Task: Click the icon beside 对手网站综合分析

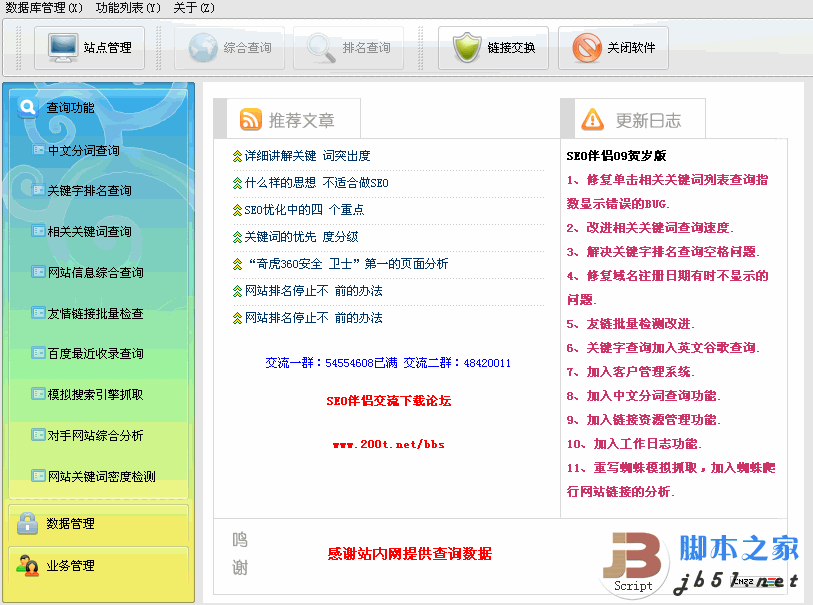Action: coord(38,434)
